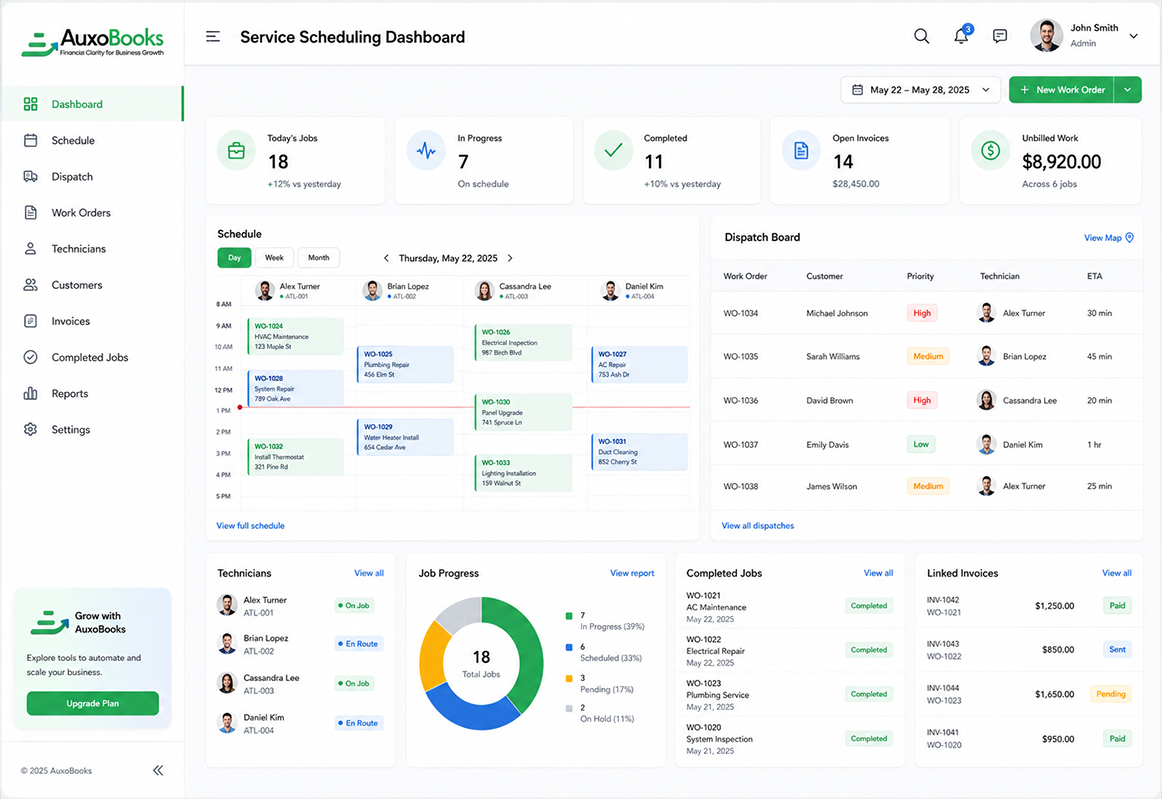Viewport: 1162px width, 799px height.
Task: Click blue Scheduled legend swatch
Action: [x=569, y=647]
